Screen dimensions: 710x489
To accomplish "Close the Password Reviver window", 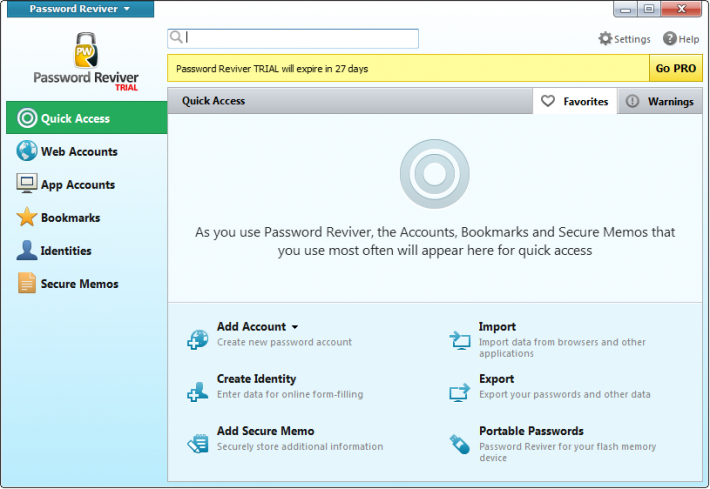I will pyautogui.click(x=681, y=9).
